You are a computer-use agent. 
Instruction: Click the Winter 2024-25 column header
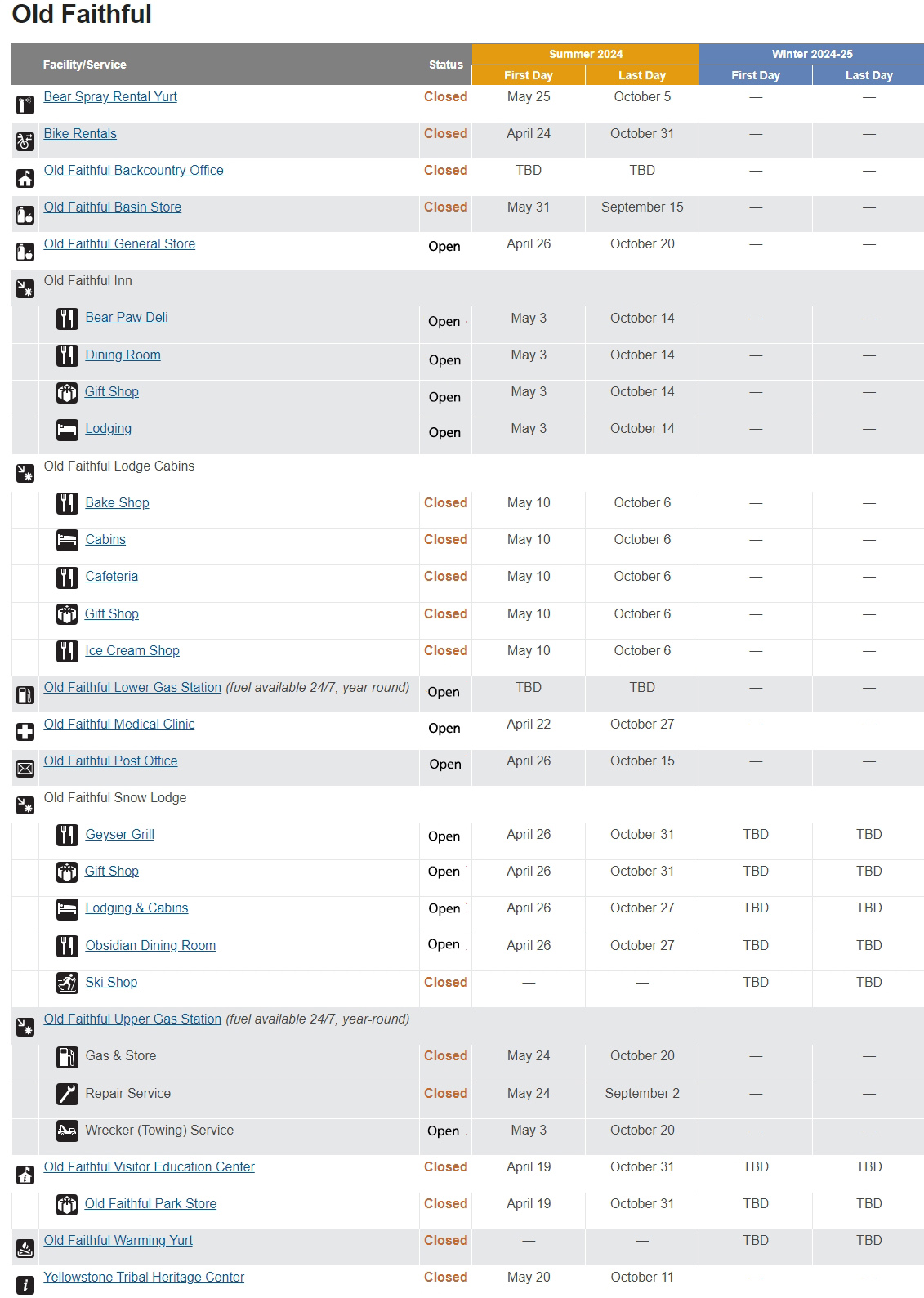811,54
